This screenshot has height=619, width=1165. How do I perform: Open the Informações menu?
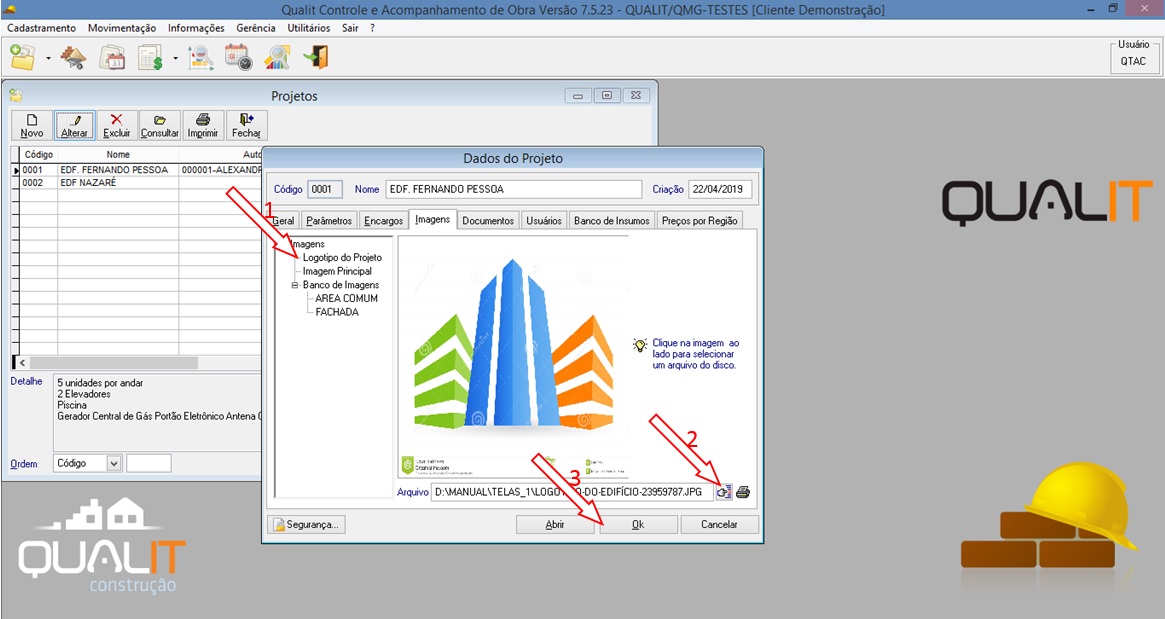tap(196, 27)
